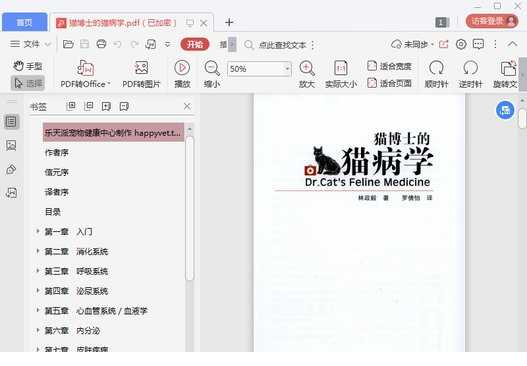The width and height of the screenshot is (527, 366).
Task: Select the 译者序 bookmark
Action: point(56,192)
